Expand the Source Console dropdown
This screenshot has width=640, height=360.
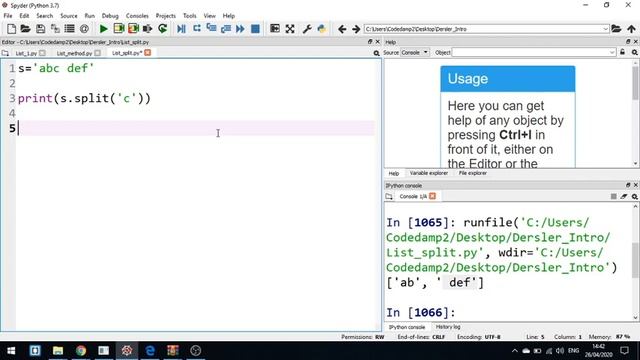click(414, 52)
